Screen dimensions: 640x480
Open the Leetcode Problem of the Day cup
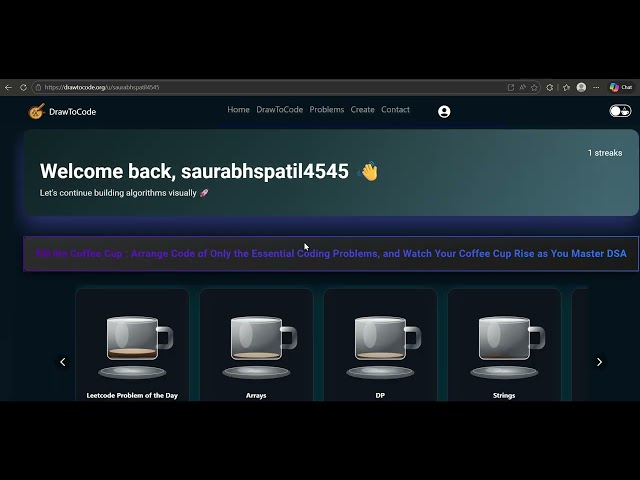pos(132,345)
